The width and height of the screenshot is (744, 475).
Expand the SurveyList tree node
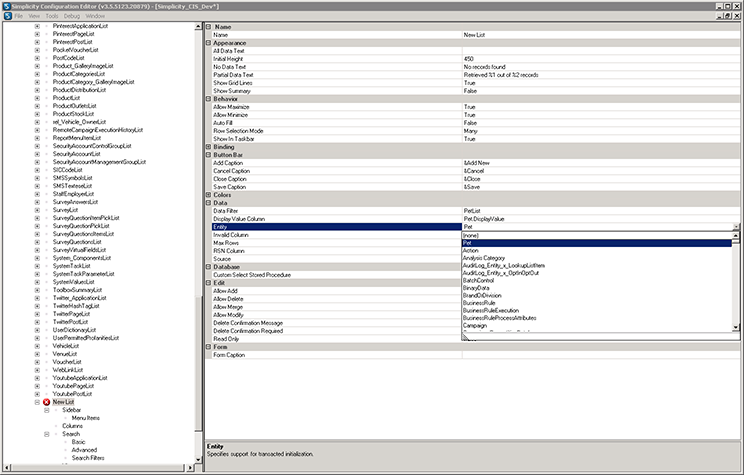[x=37, y=210]
